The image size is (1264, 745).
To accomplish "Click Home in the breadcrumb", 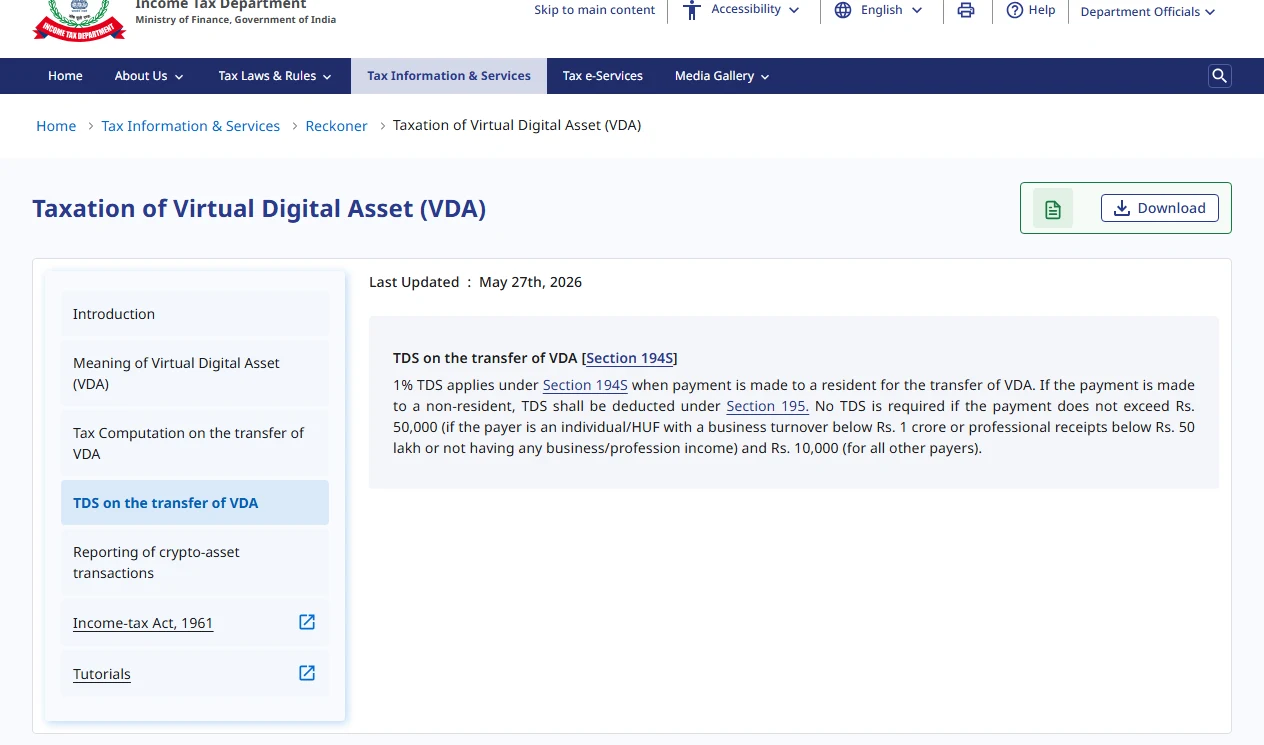I will [56, 126].
